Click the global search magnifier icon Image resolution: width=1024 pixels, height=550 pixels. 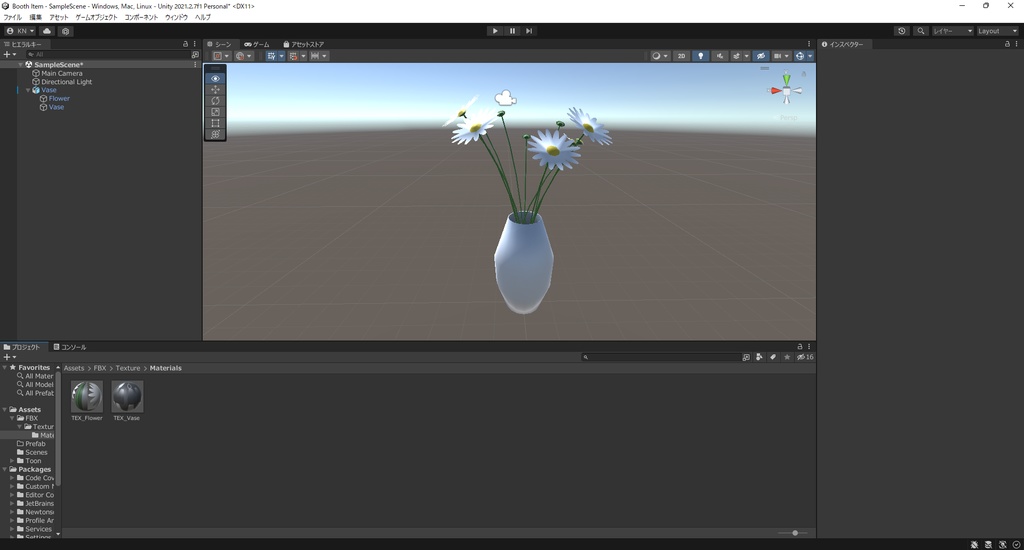point(921,31)
